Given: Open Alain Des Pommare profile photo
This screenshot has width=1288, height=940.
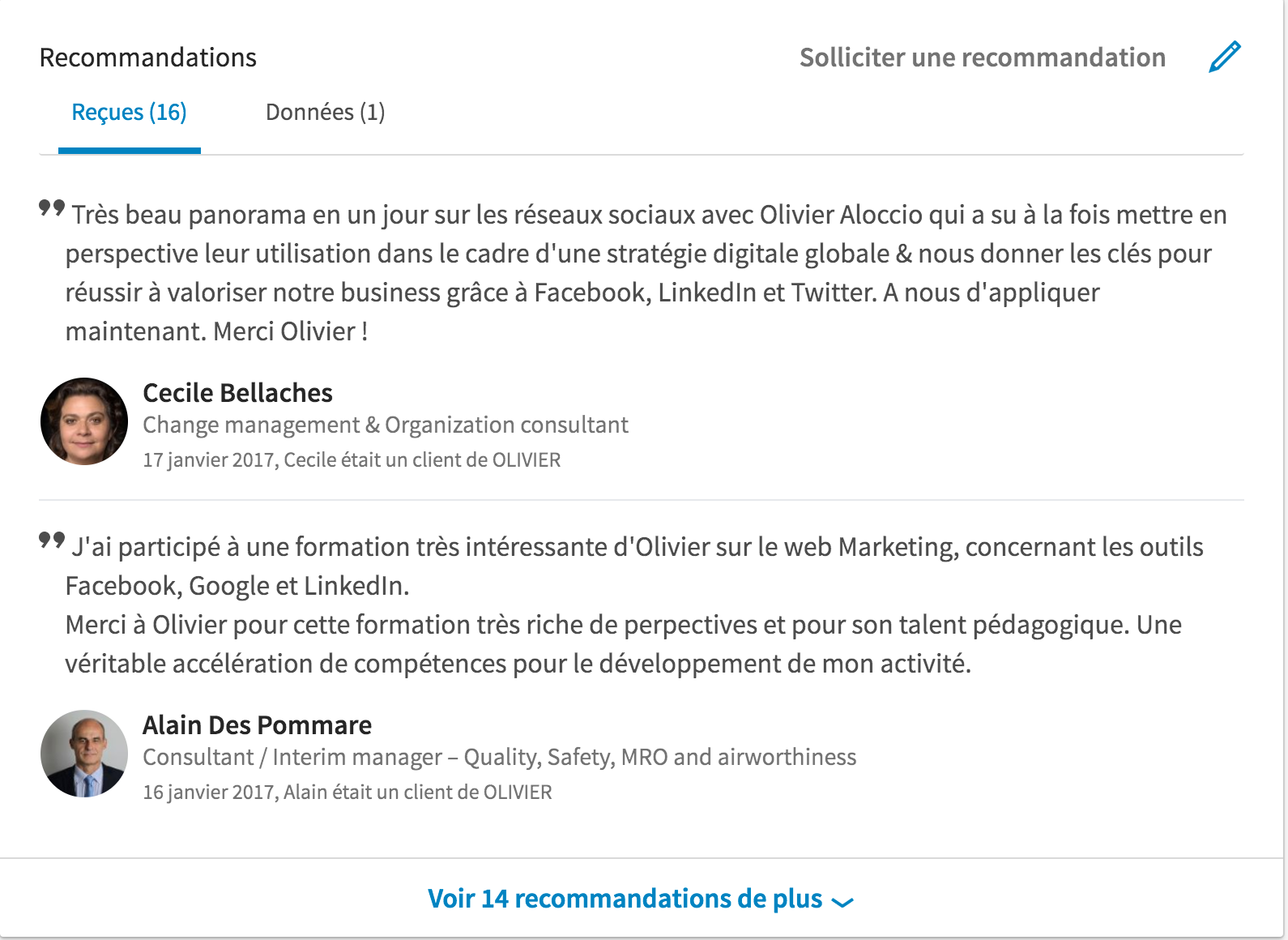Looking at the screenshot, I should click(x=84, y=754).
